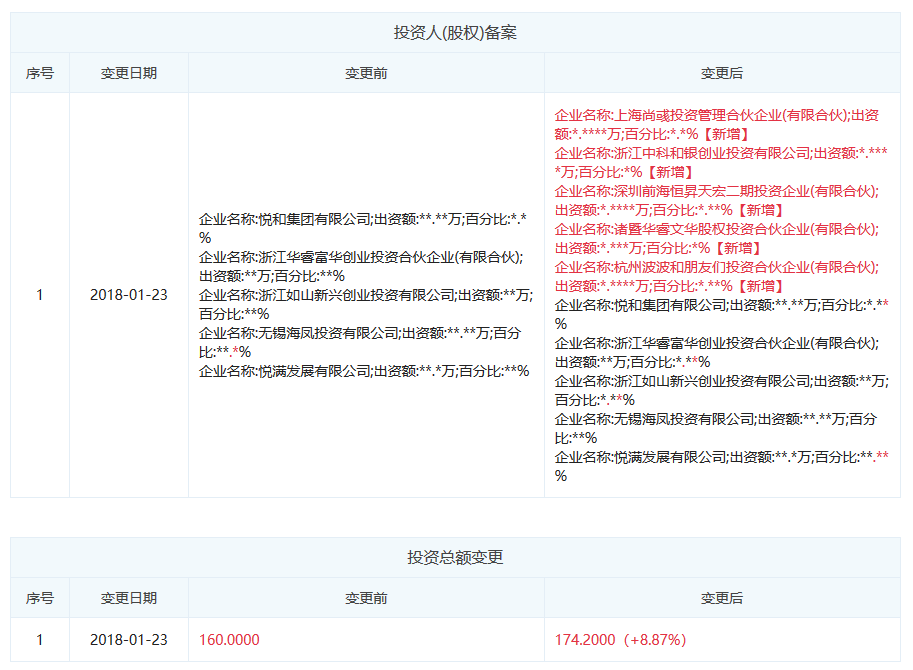Click row number 1 in 投资人(股权)备案 table
913x670 pixels.
tap(40, 295)
